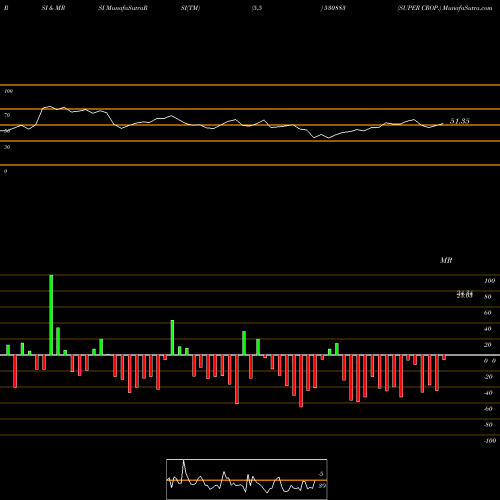Click the tallest green MR bar reaching 100
The image size is (500, 500).
(x=51, y=315)
